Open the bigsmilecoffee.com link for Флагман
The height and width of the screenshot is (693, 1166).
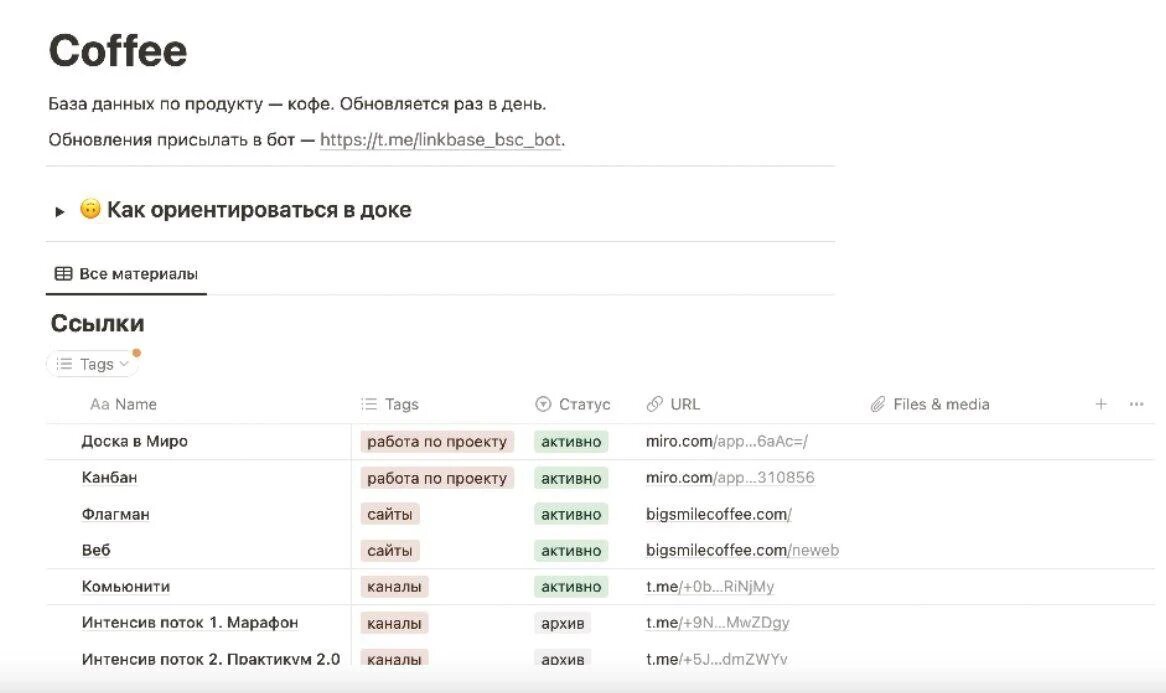click(716, 513)
